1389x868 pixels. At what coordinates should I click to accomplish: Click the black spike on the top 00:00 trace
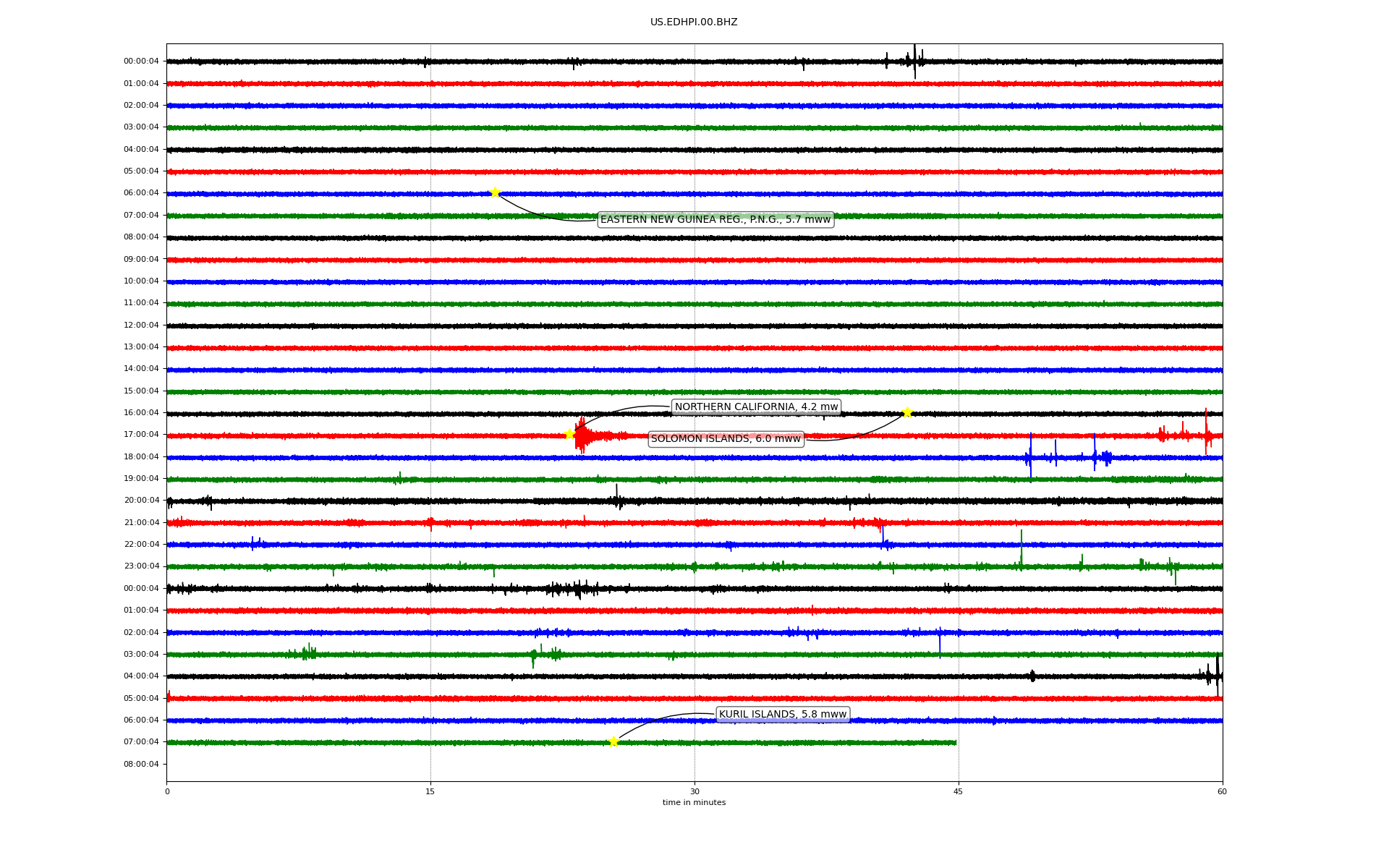(914, 61)
